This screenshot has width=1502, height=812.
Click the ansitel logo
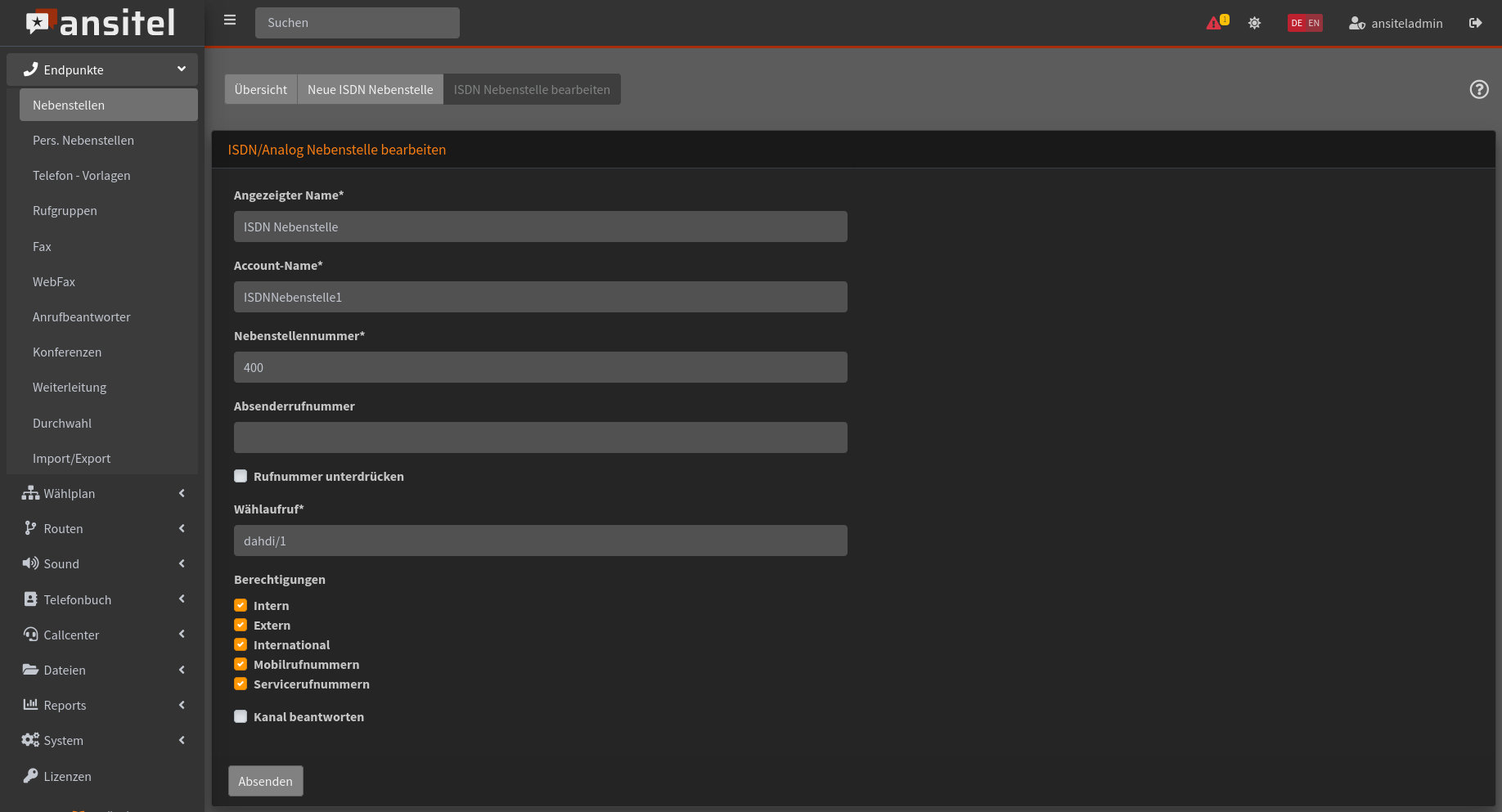pos(101,23)
